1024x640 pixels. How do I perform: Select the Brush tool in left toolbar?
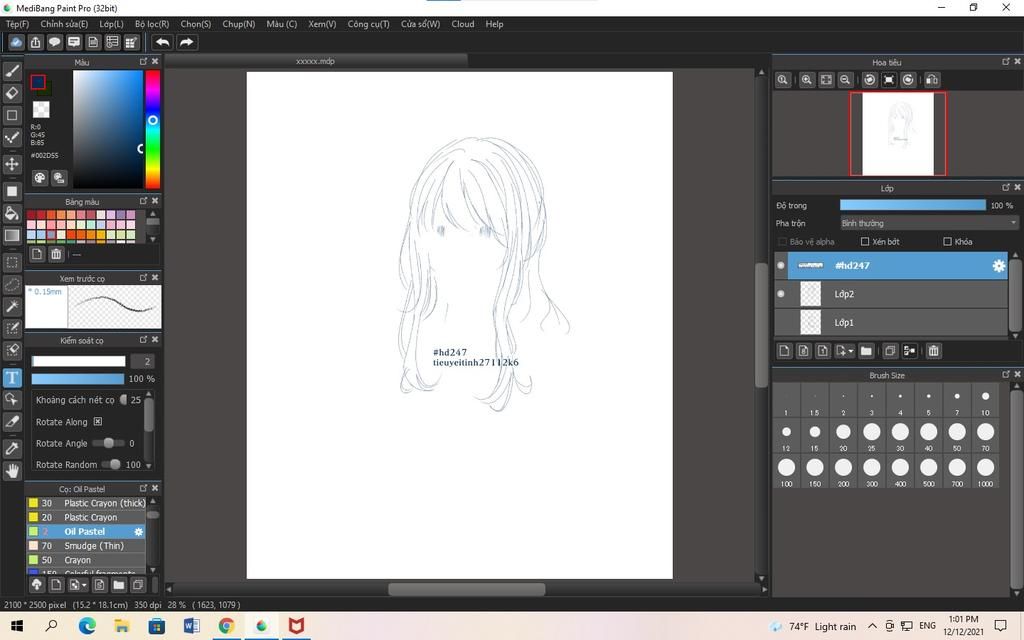click(12, 71)
